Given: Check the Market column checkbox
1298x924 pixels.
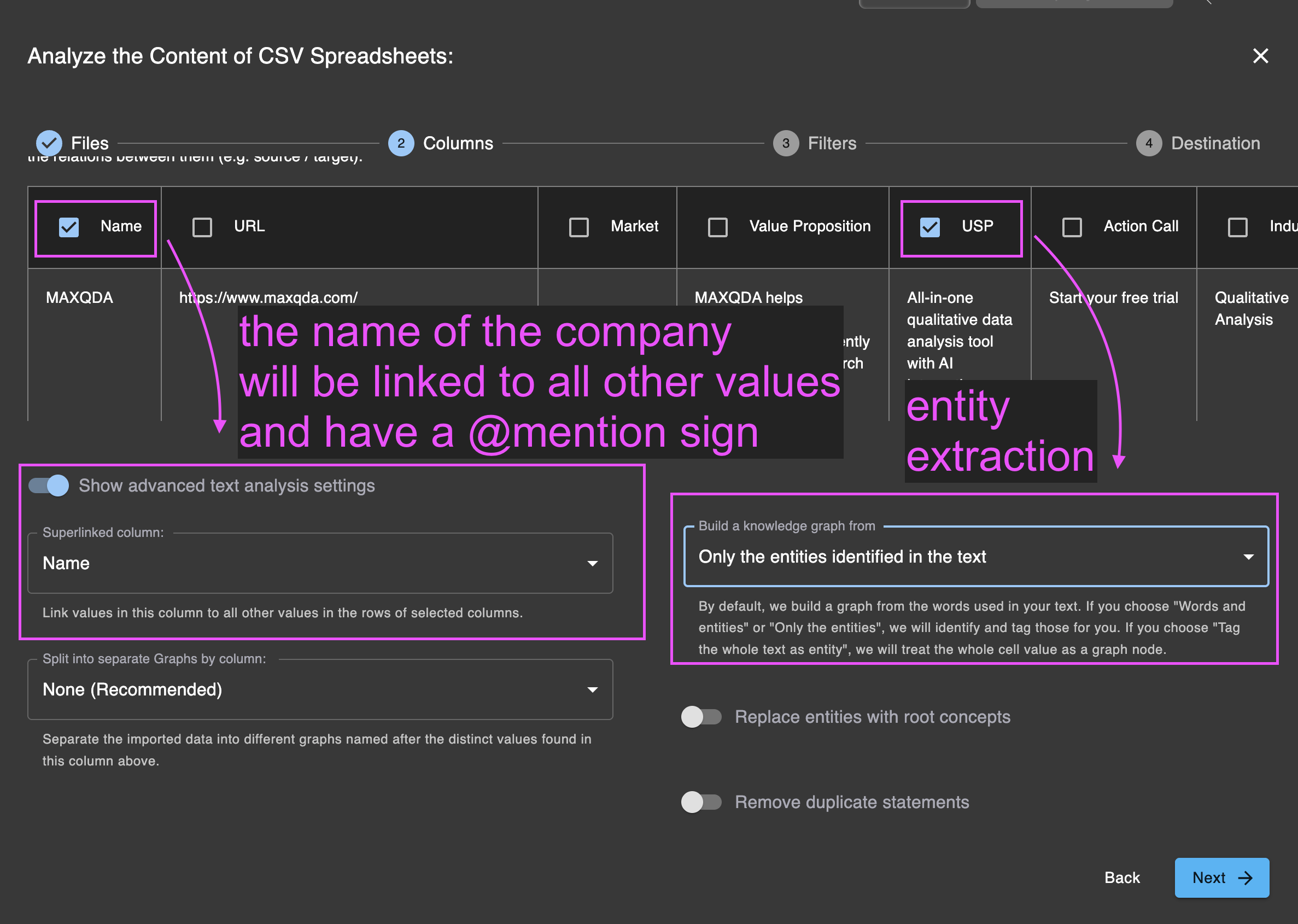Looking at the screenshot, I should 578,227.
